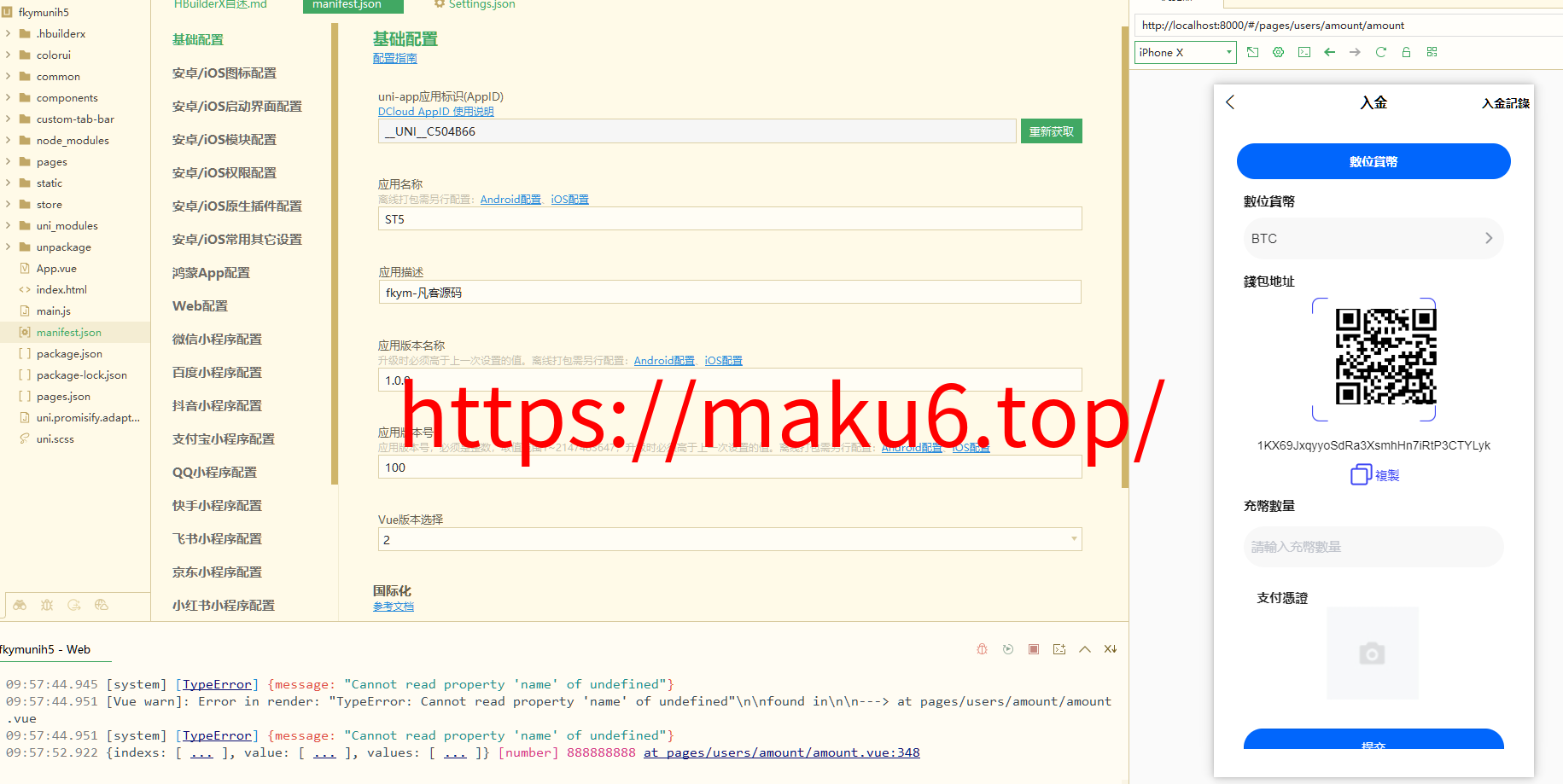Expand the uni_modules folder

click(x=9, y=225)
